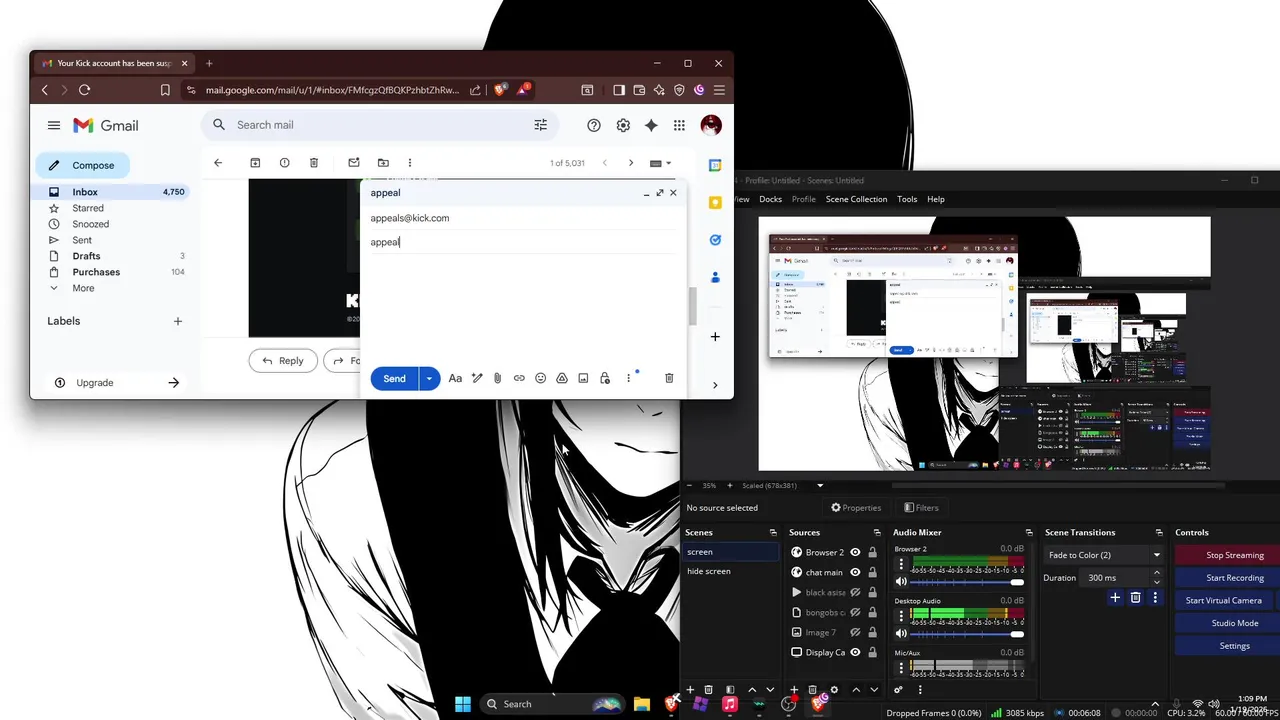Viewport: 1280px width, 720px height.
Task: Attach a file in compose window
Action: click(497, 378)
